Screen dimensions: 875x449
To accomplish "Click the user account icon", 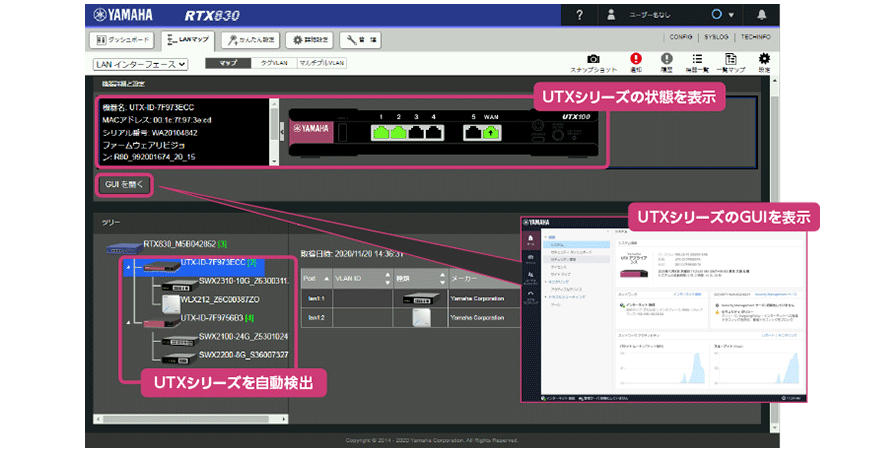I will tap(611, 15).
